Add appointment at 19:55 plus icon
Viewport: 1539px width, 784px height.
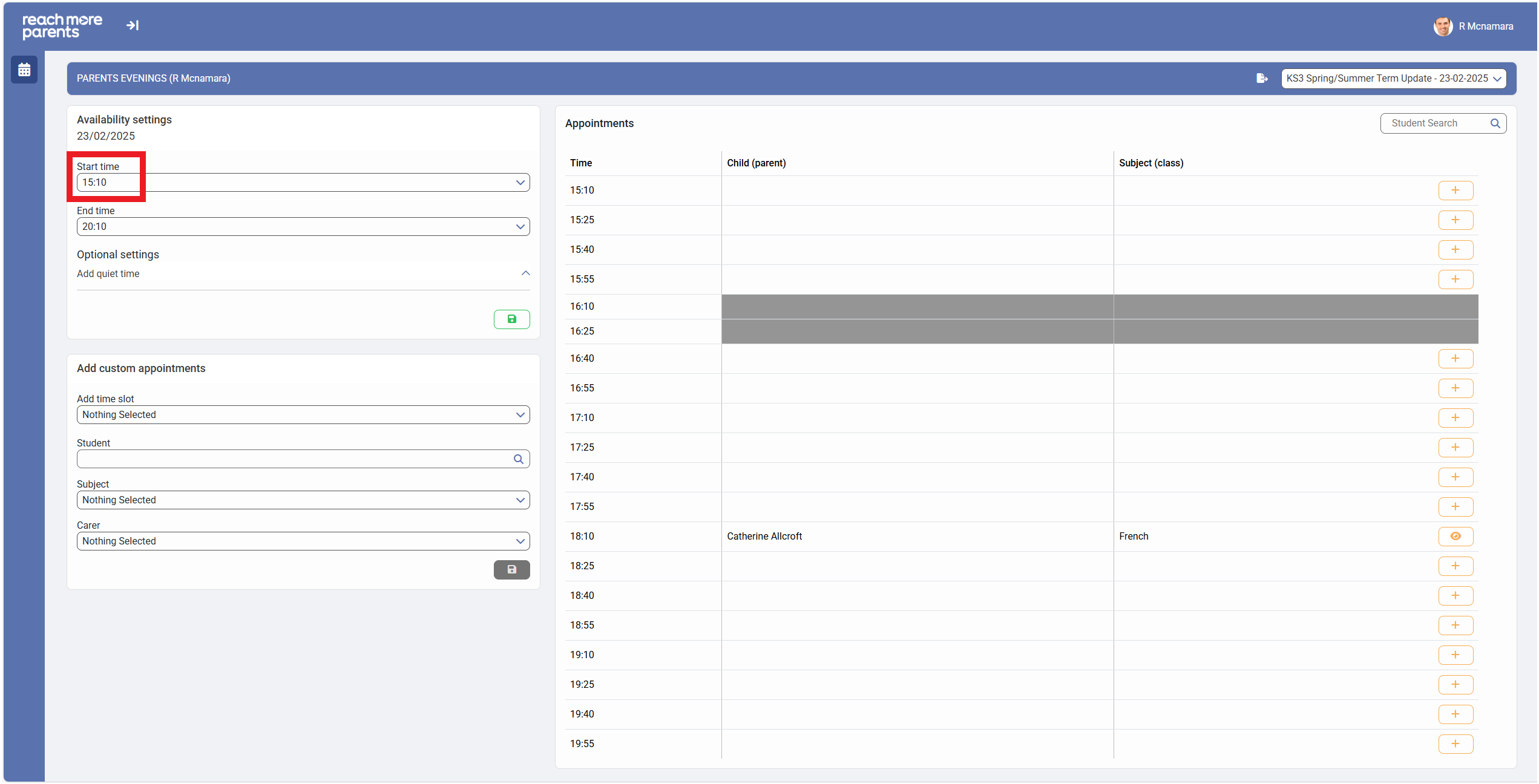pos(1455,744)
